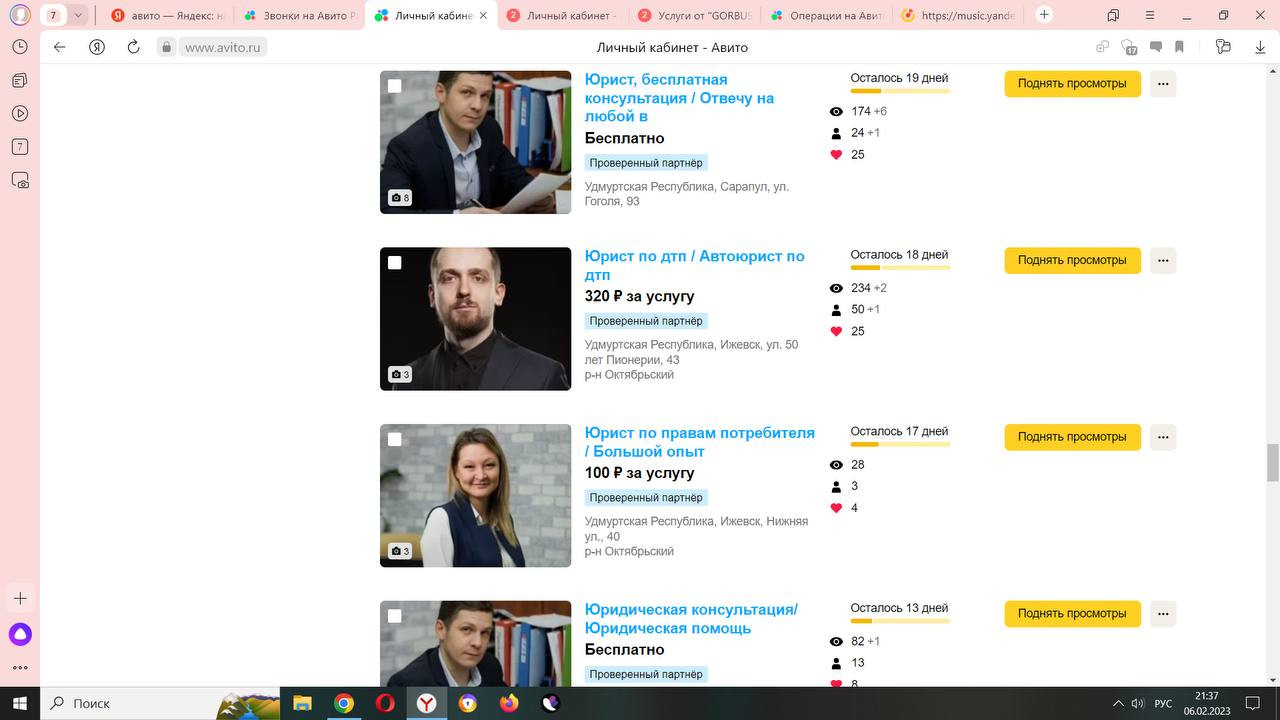Switch to Звонки на Авито tab

pos(298,15)
